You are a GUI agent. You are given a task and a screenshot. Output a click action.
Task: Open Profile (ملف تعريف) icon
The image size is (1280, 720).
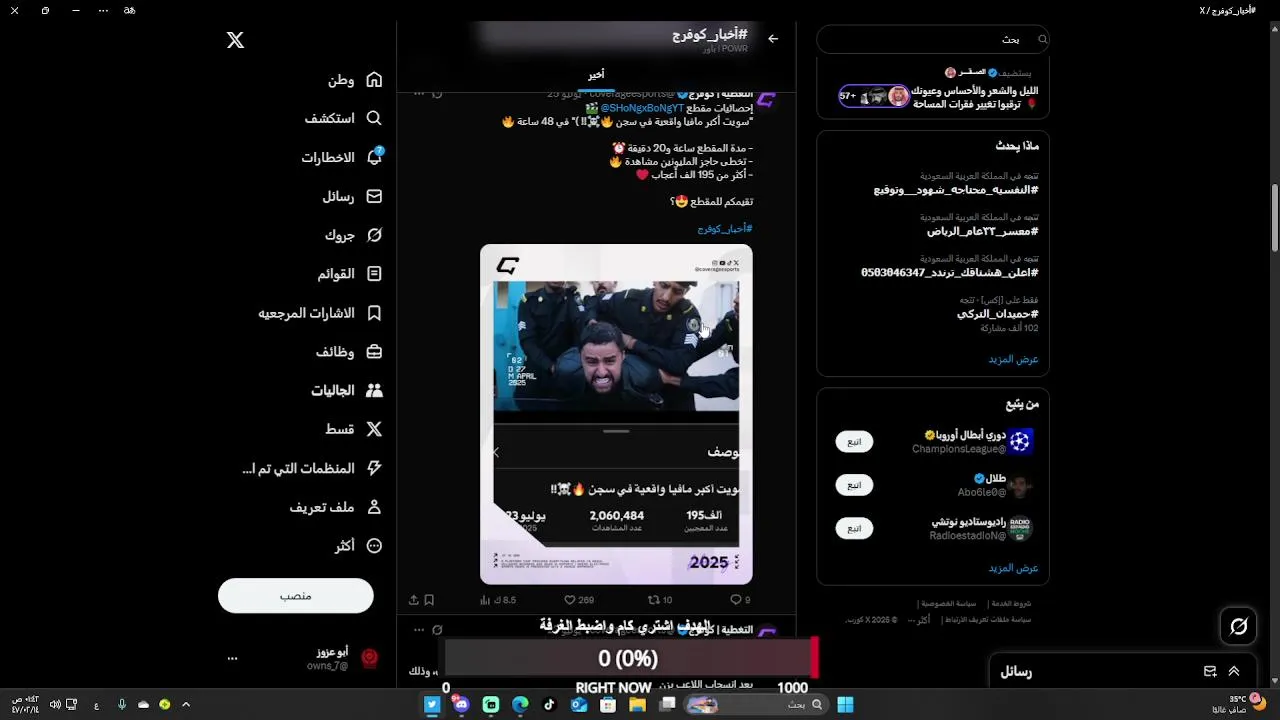pos(374,507)
